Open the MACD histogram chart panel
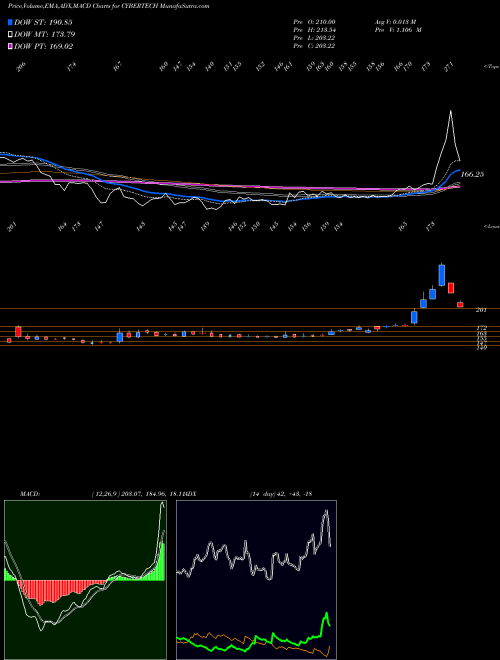 (85, 580)
